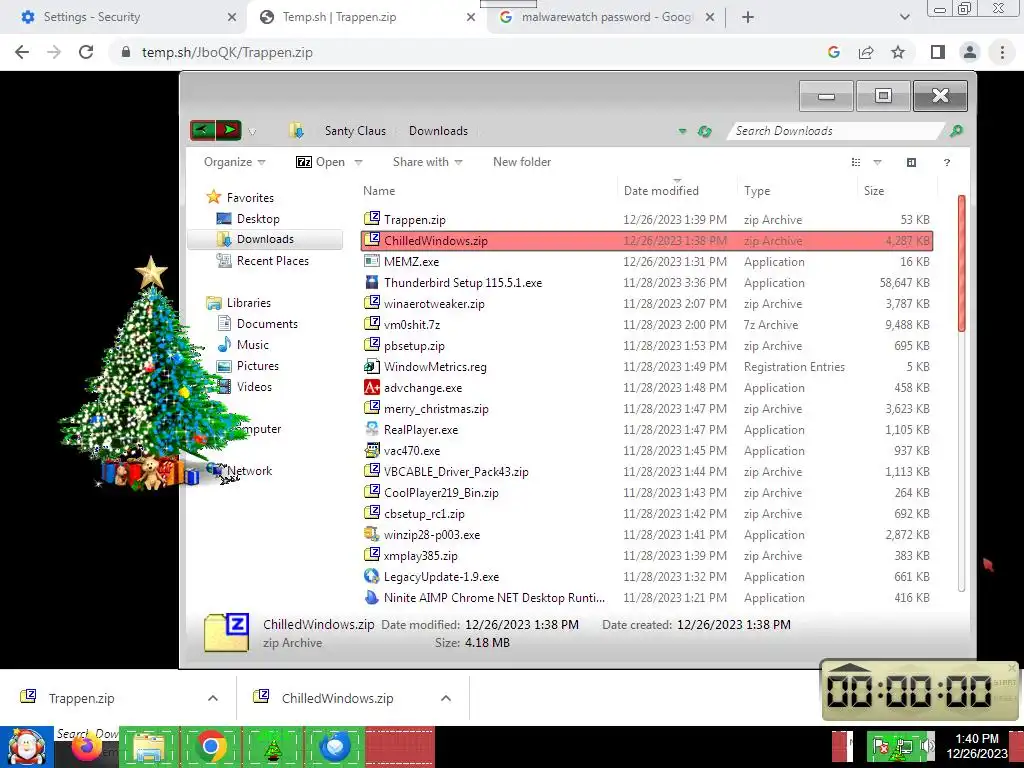1024x768 pixels.
Task: Go forward in Explorer navigation
Action: pos(229,131)
